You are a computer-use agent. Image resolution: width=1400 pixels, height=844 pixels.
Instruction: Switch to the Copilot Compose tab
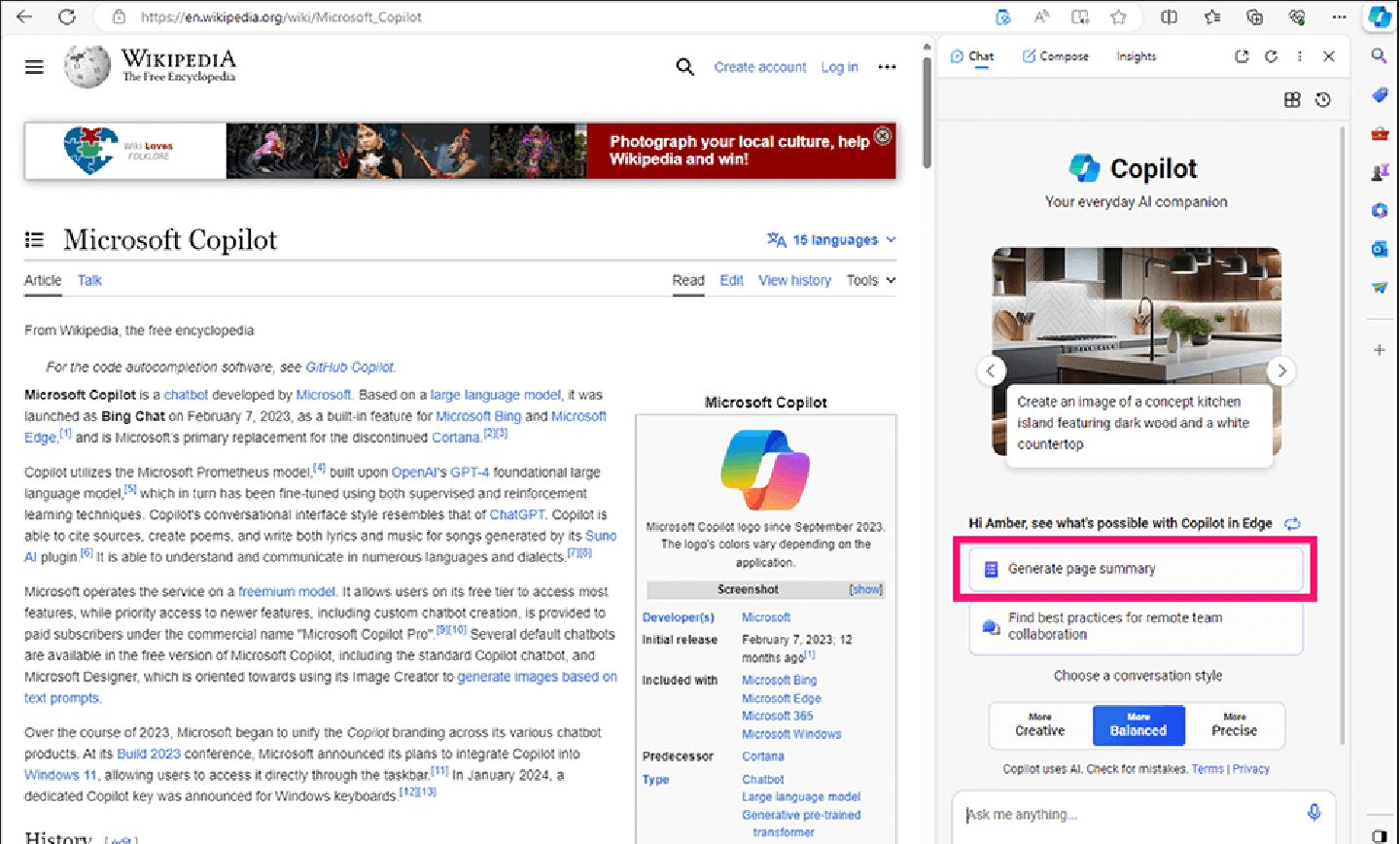point(1055,56)
